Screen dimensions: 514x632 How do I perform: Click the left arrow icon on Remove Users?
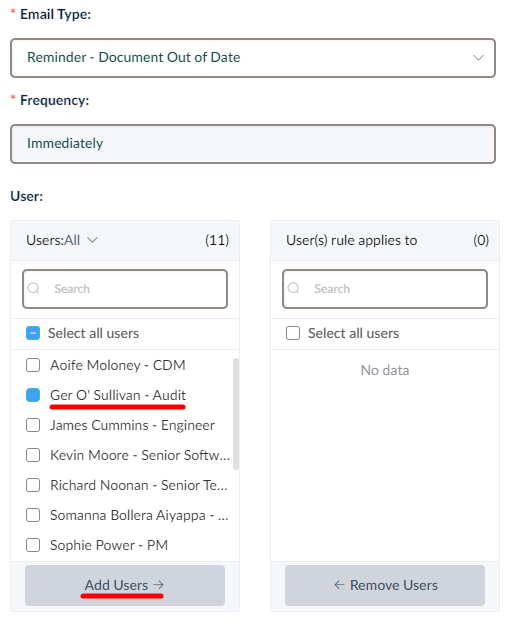339,584
